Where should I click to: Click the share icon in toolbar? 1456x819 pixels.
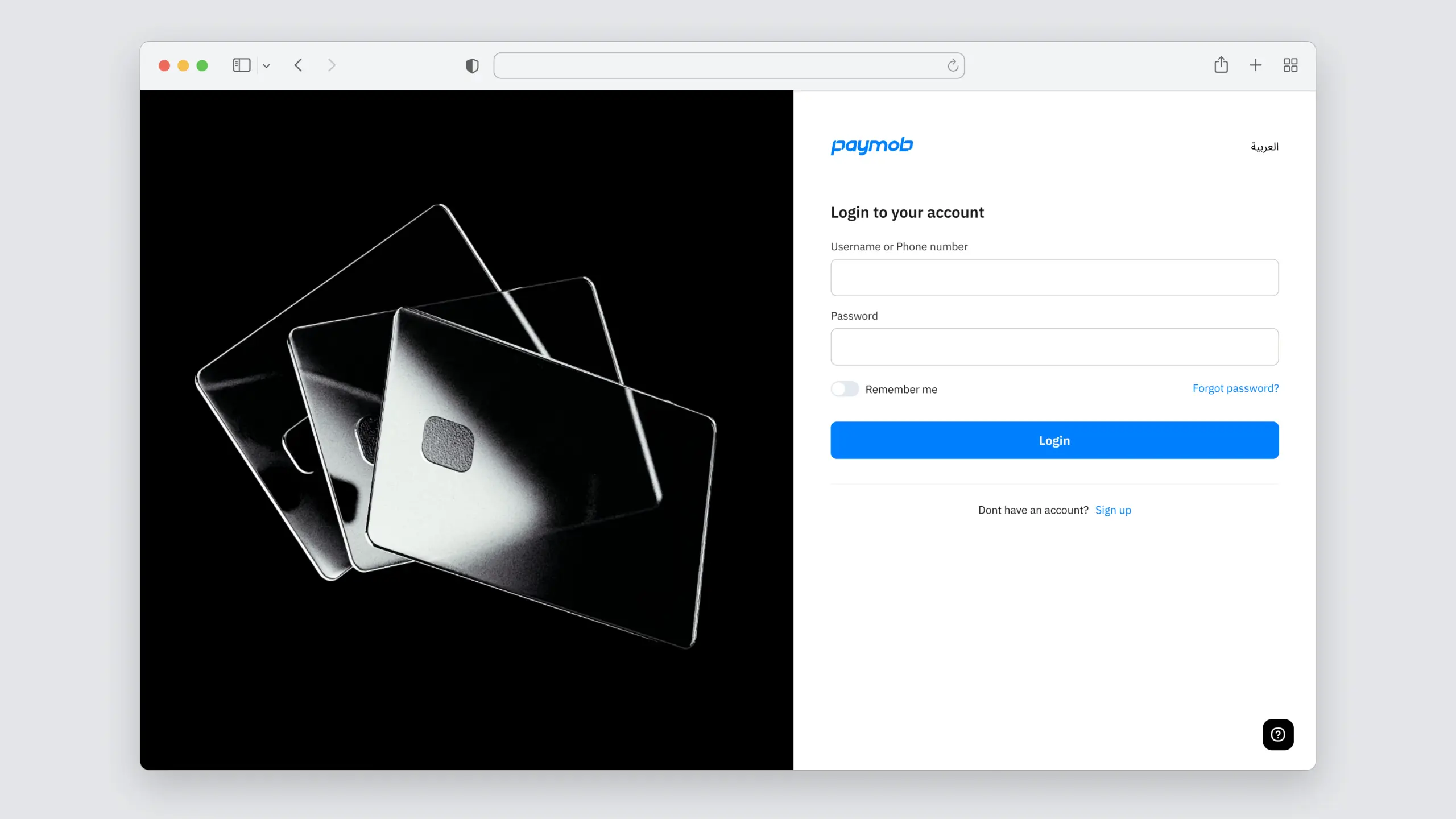pyautogui.click(x=1221, y=65)
